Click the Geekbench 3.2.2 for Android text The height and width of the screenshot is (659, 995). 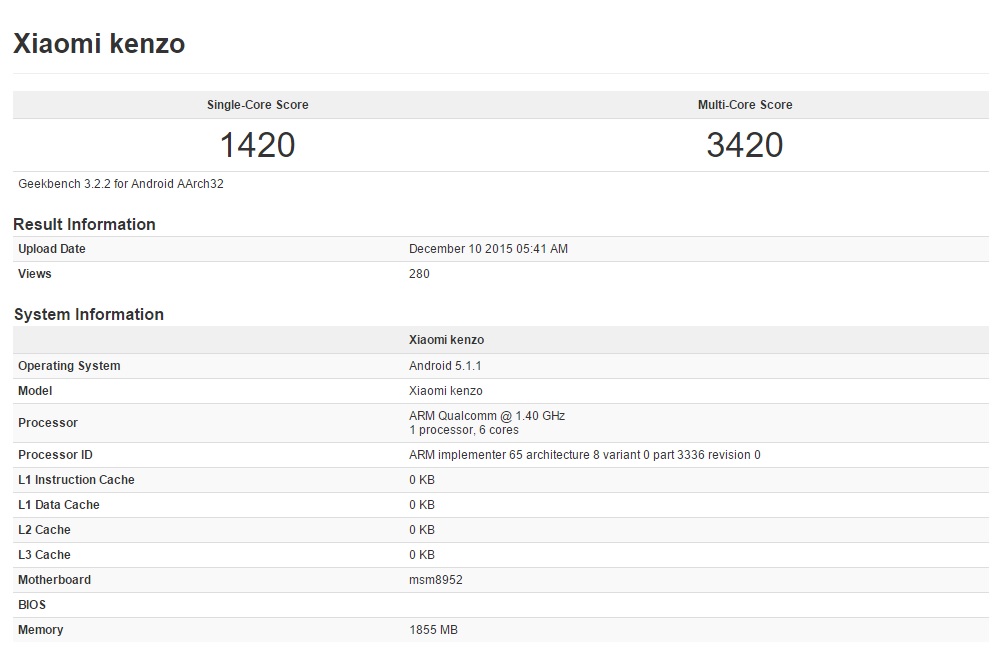(x=120, y=184)
